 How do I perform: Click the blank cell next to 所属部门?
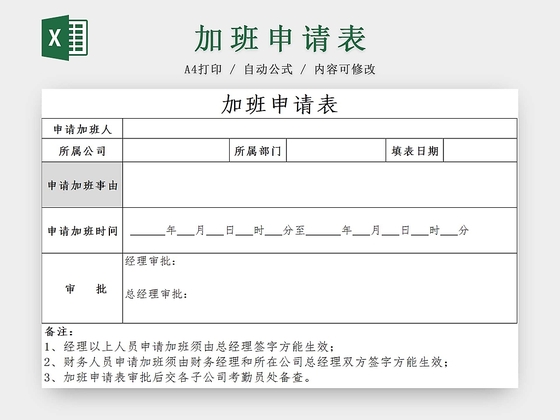(336, 151)
